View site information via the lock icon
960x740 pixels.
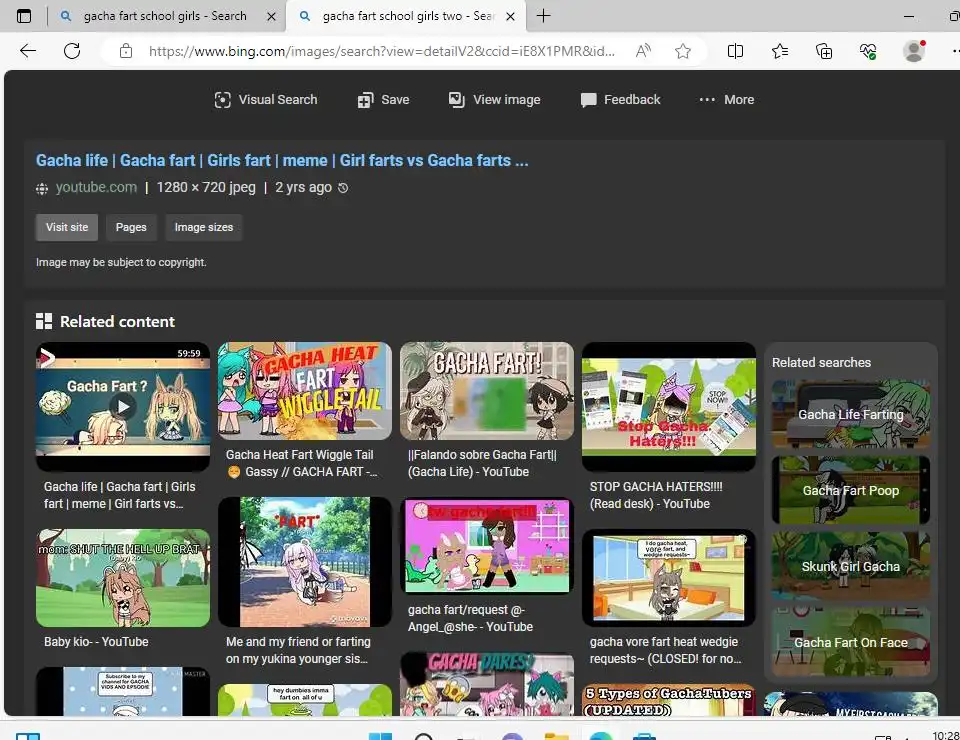click(126, 51)
